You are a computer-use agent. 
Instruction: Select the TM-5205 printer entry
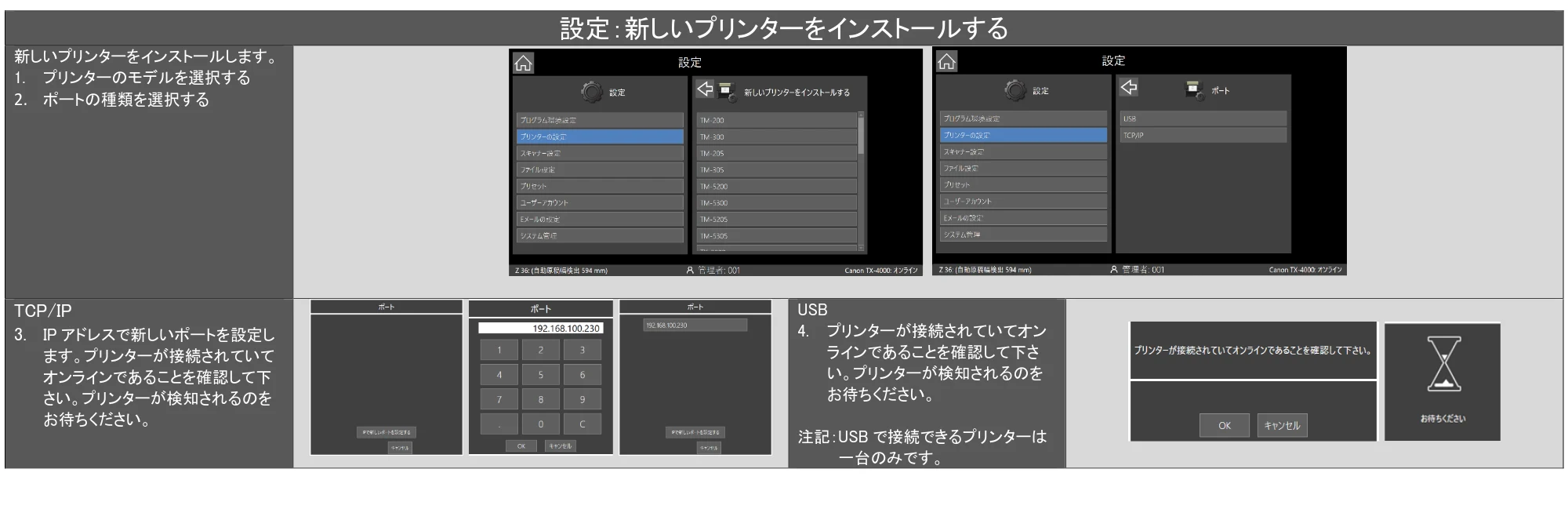click(776, 219)
